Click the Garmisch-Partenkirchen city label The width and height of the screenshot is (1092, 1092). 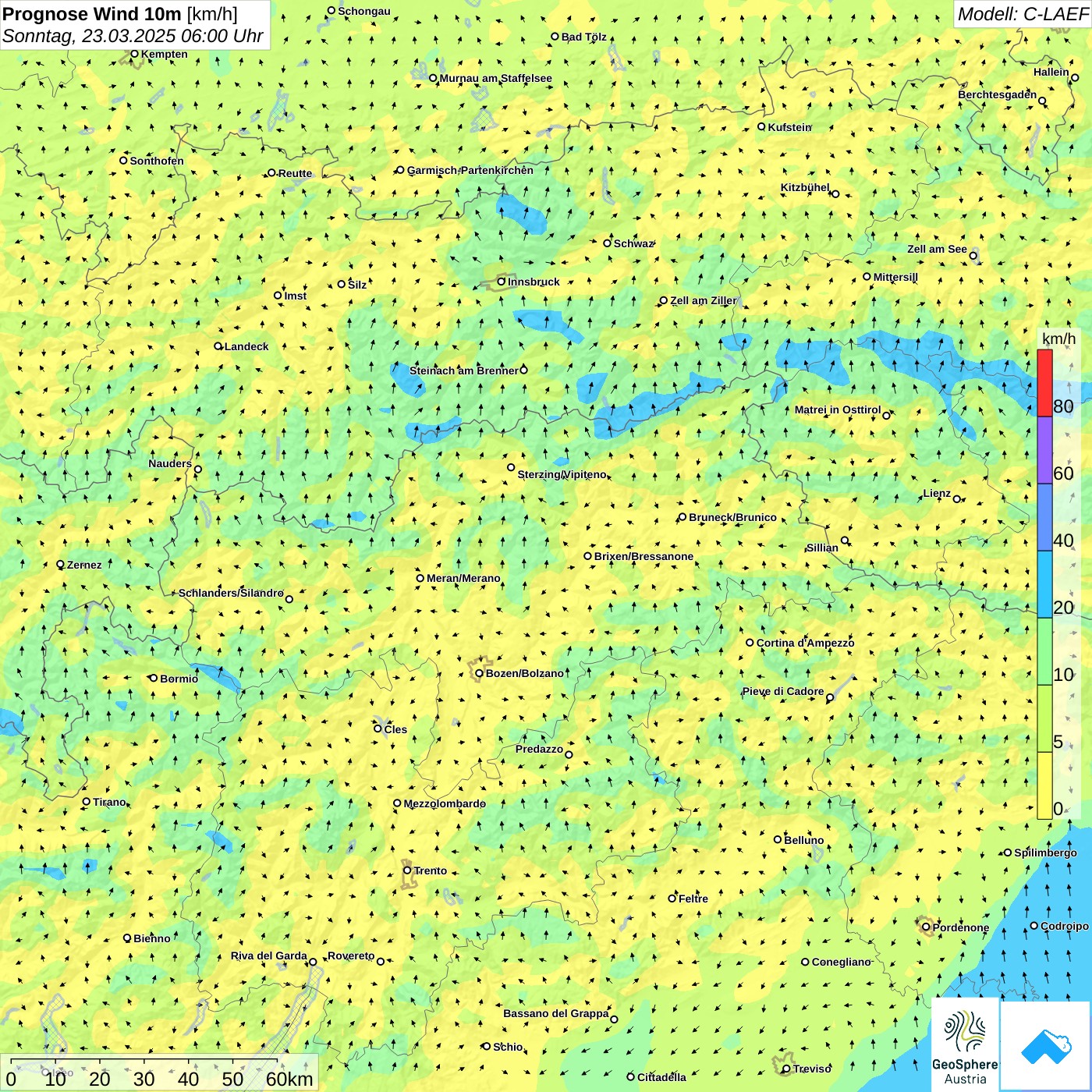click(x=470, y=170)
